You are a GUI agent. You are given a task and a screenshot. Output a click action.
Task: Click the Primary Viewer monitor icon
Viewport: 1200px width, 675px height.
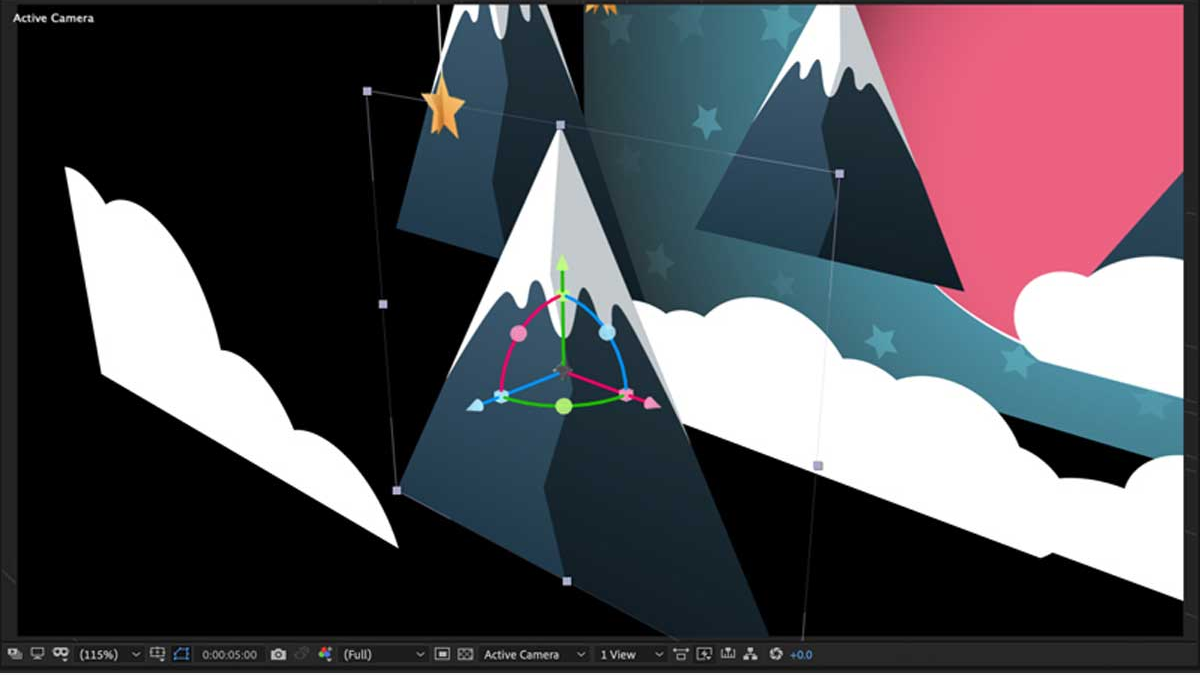point(37,654)
